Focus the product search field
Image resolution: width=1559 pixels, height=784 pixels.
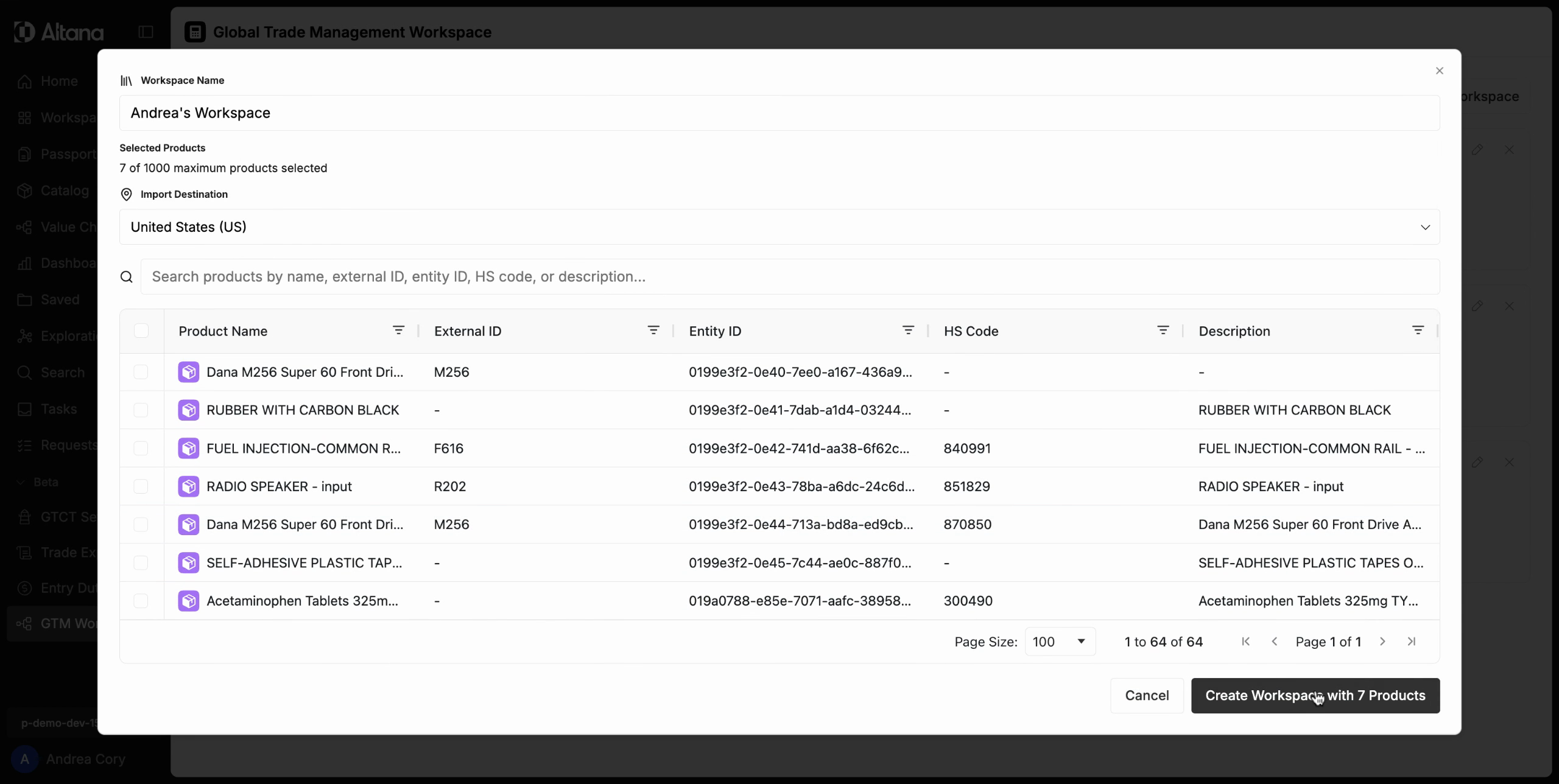click(789, 277)
